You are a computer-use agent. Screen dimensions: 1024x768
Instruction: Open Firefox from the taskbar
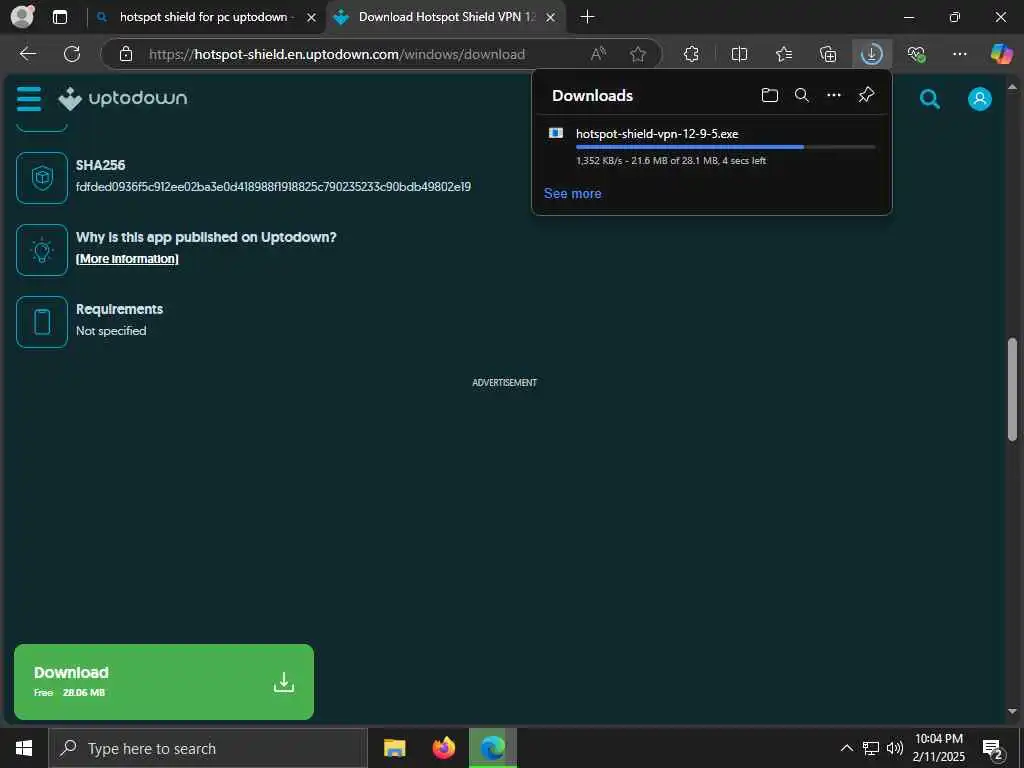(444, 748)
